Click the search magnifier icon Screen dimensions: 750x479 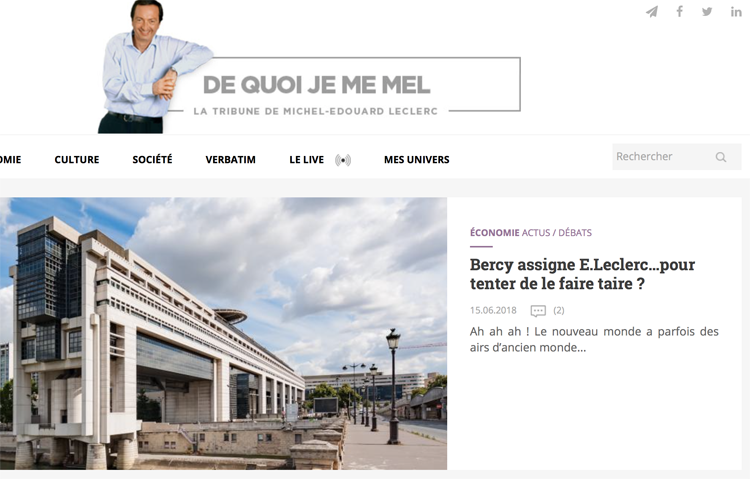pos(721,157)
